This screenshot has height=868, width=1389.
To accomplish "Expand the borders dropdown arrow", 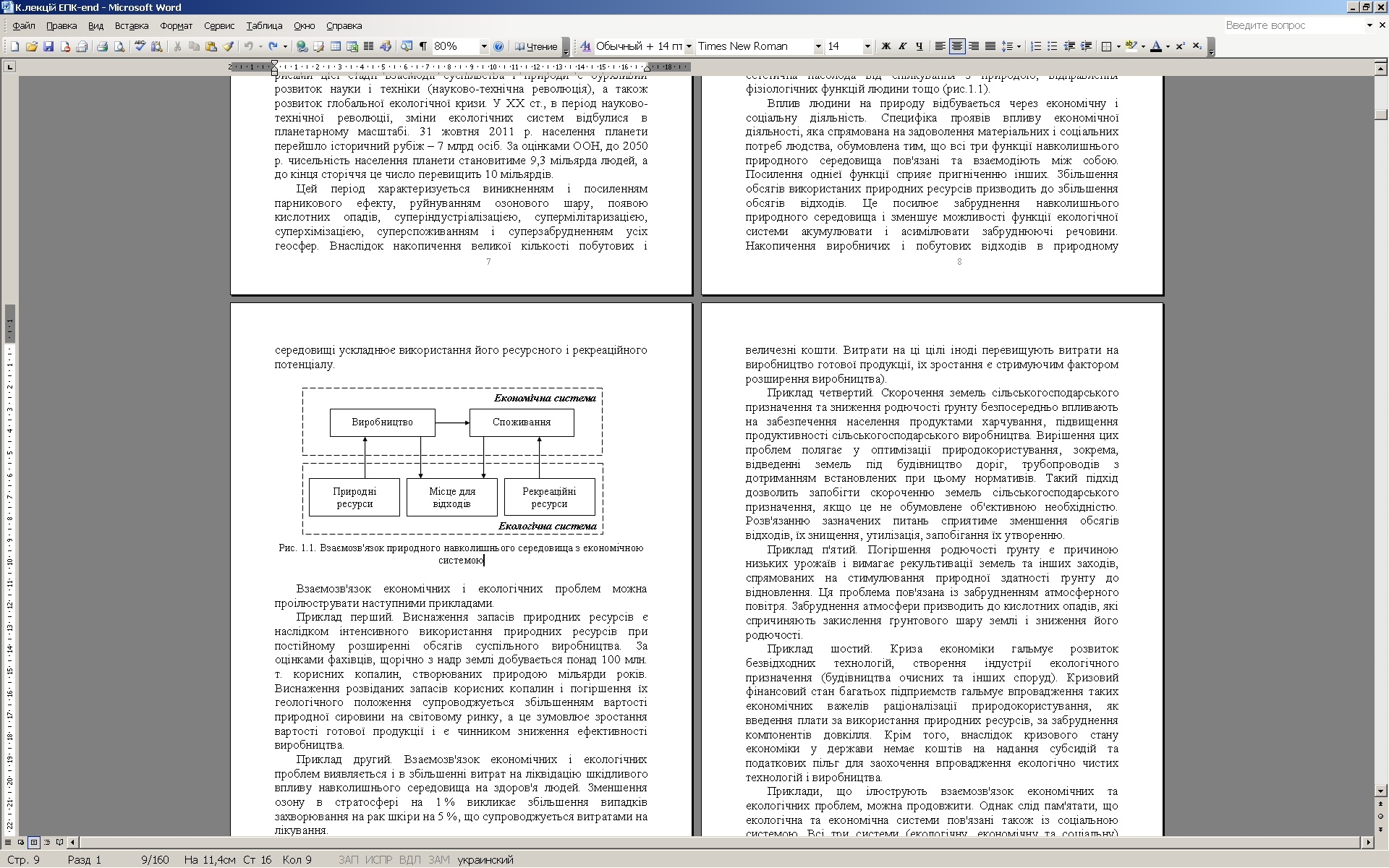I will pos(1118,46).
